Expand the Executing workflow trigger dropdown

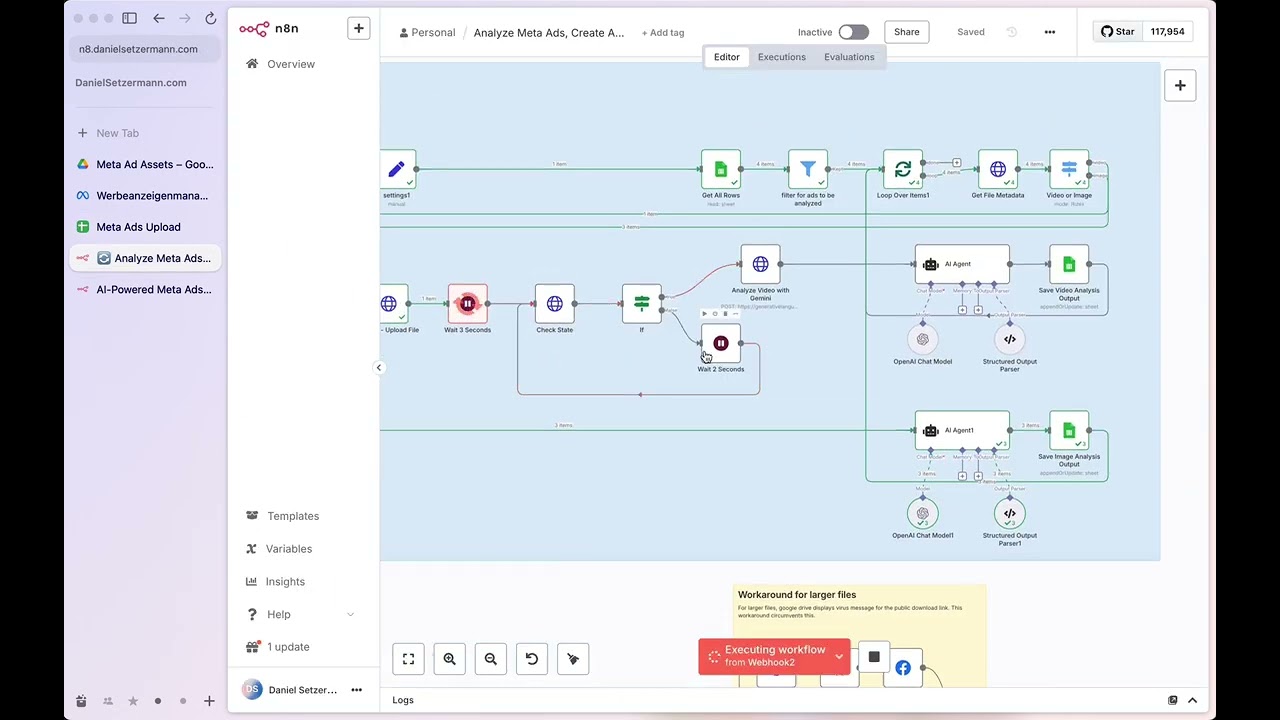click(x=839, y=657)
